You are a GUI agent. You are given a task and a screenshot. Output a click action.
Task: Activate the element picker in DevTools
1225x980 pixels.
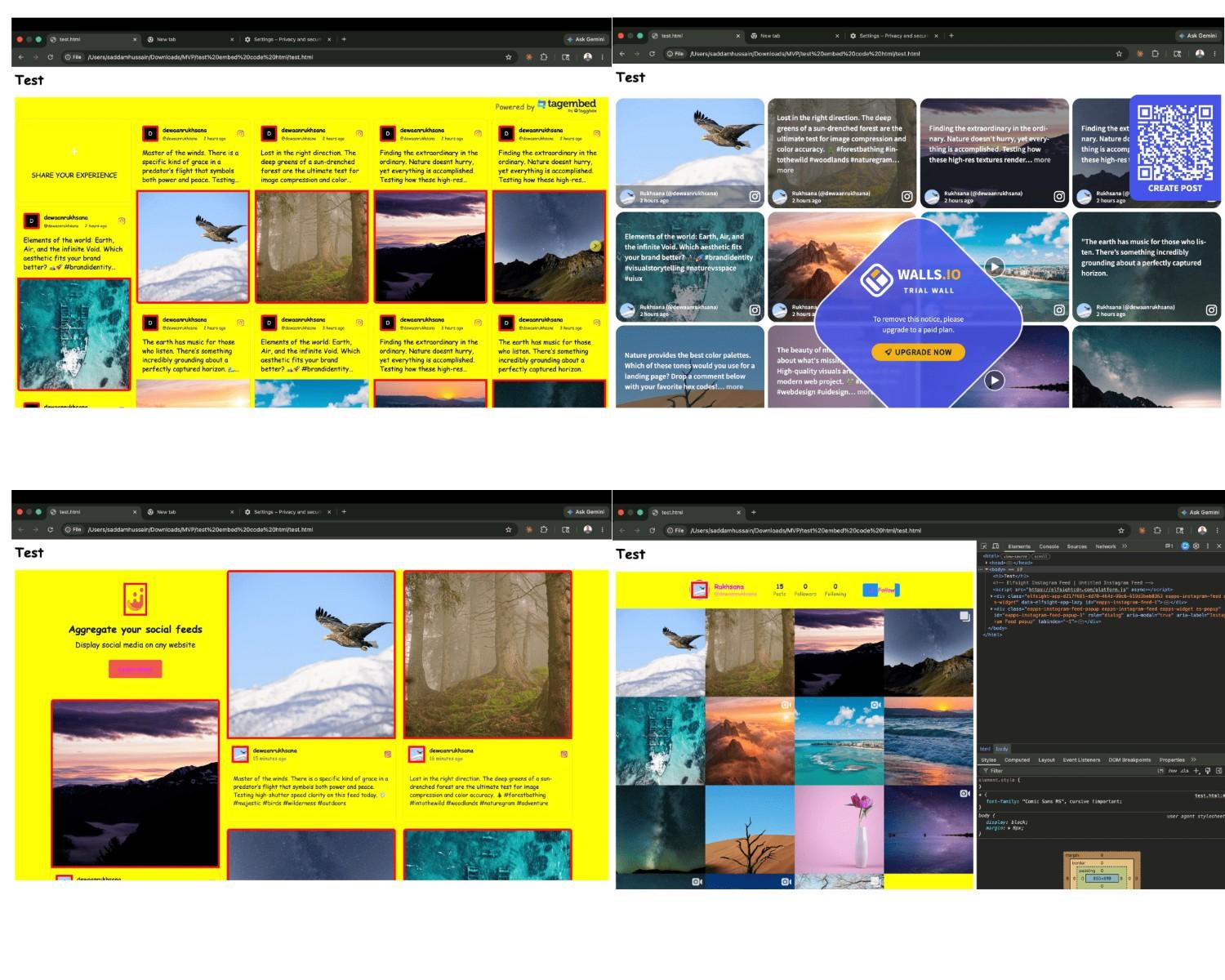click(x=983, y=546)
